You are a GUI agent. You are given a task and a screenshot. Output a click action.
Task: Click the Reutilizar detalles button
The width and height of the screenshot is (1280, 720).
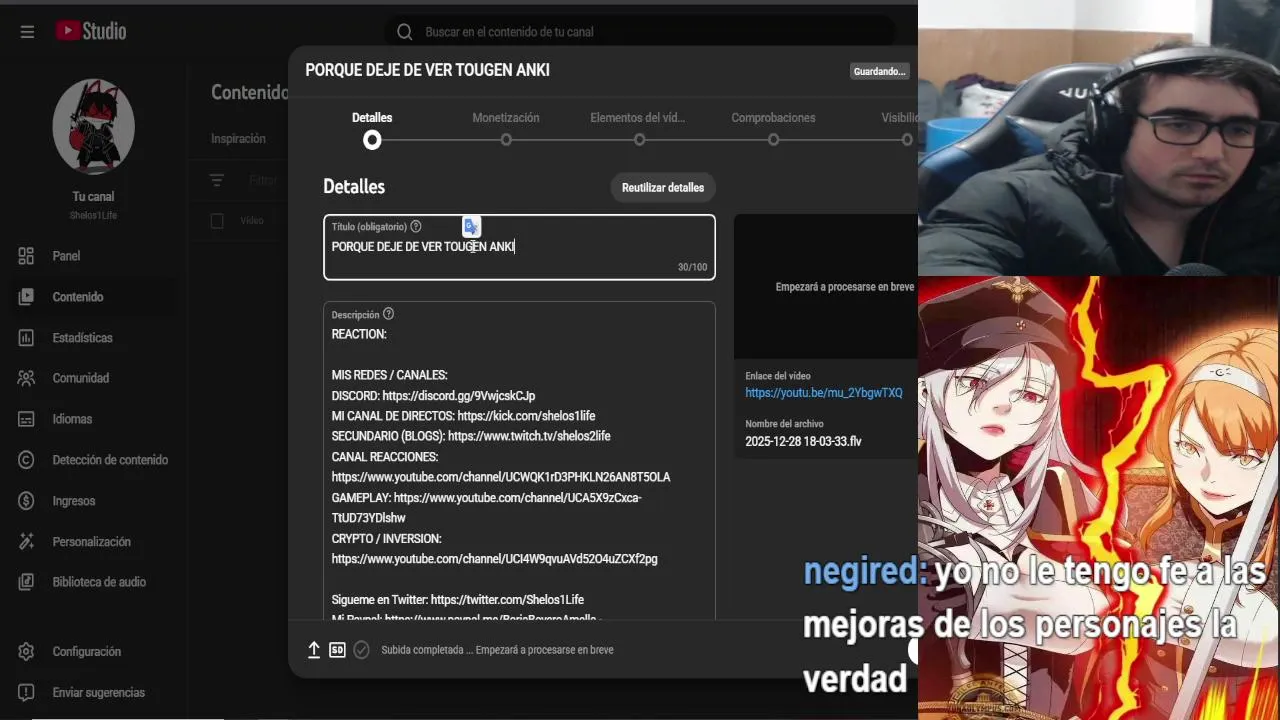tap(663, 188)
